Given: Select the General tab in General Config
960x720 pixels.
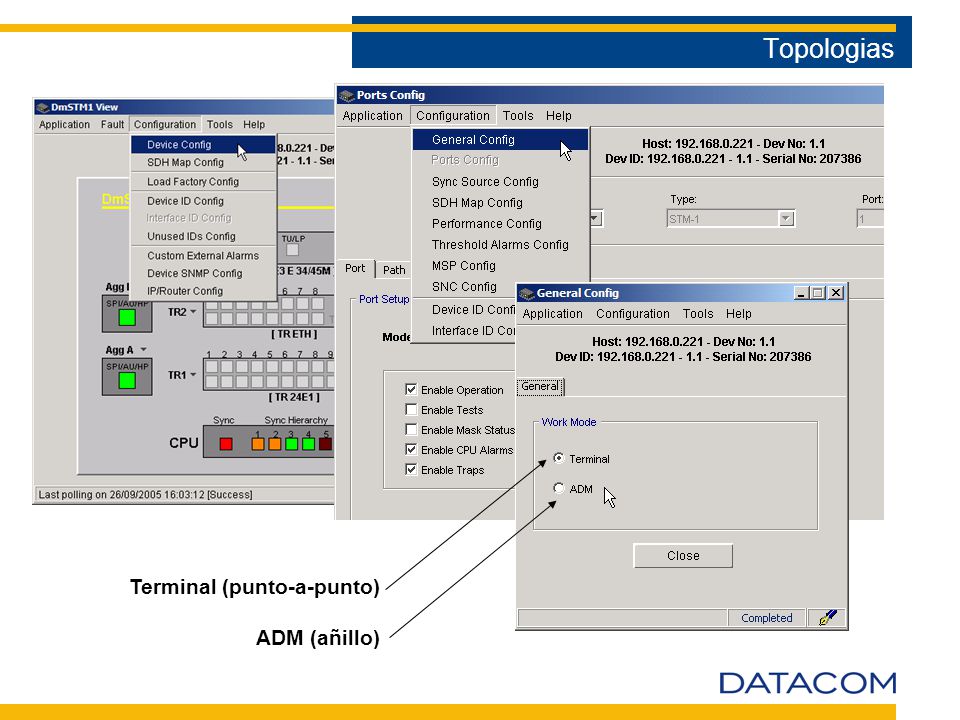Looking at the screenshot, I should point(539,386).
